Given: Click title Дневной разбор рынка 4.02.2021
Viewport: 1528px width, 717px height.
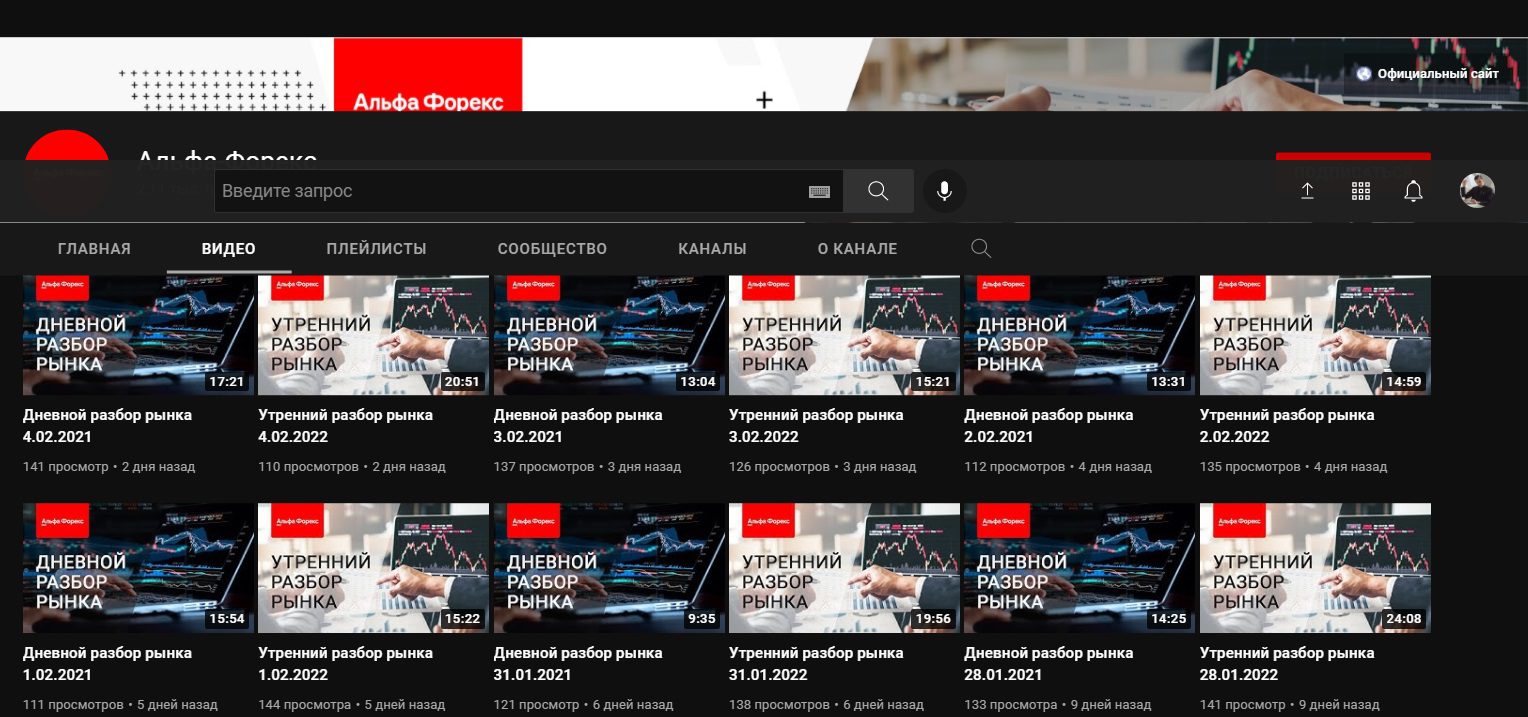Looking at the screenshot, I should tap(107, 426).
